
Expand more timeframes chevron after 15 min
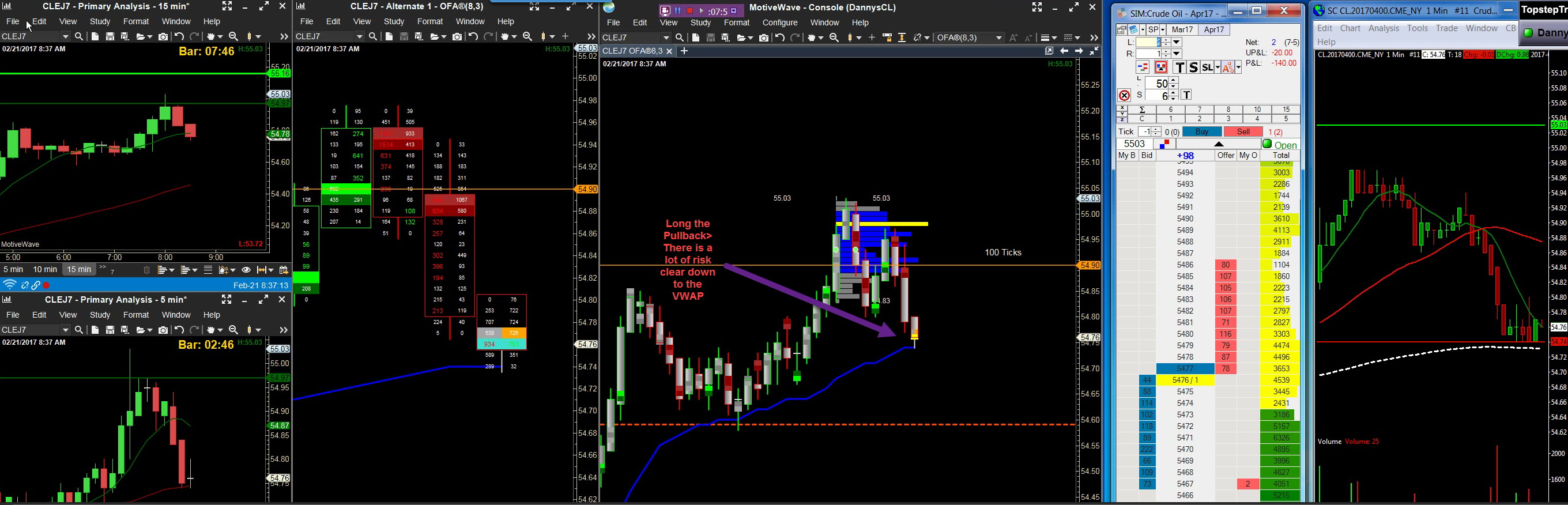coord(102,267)
